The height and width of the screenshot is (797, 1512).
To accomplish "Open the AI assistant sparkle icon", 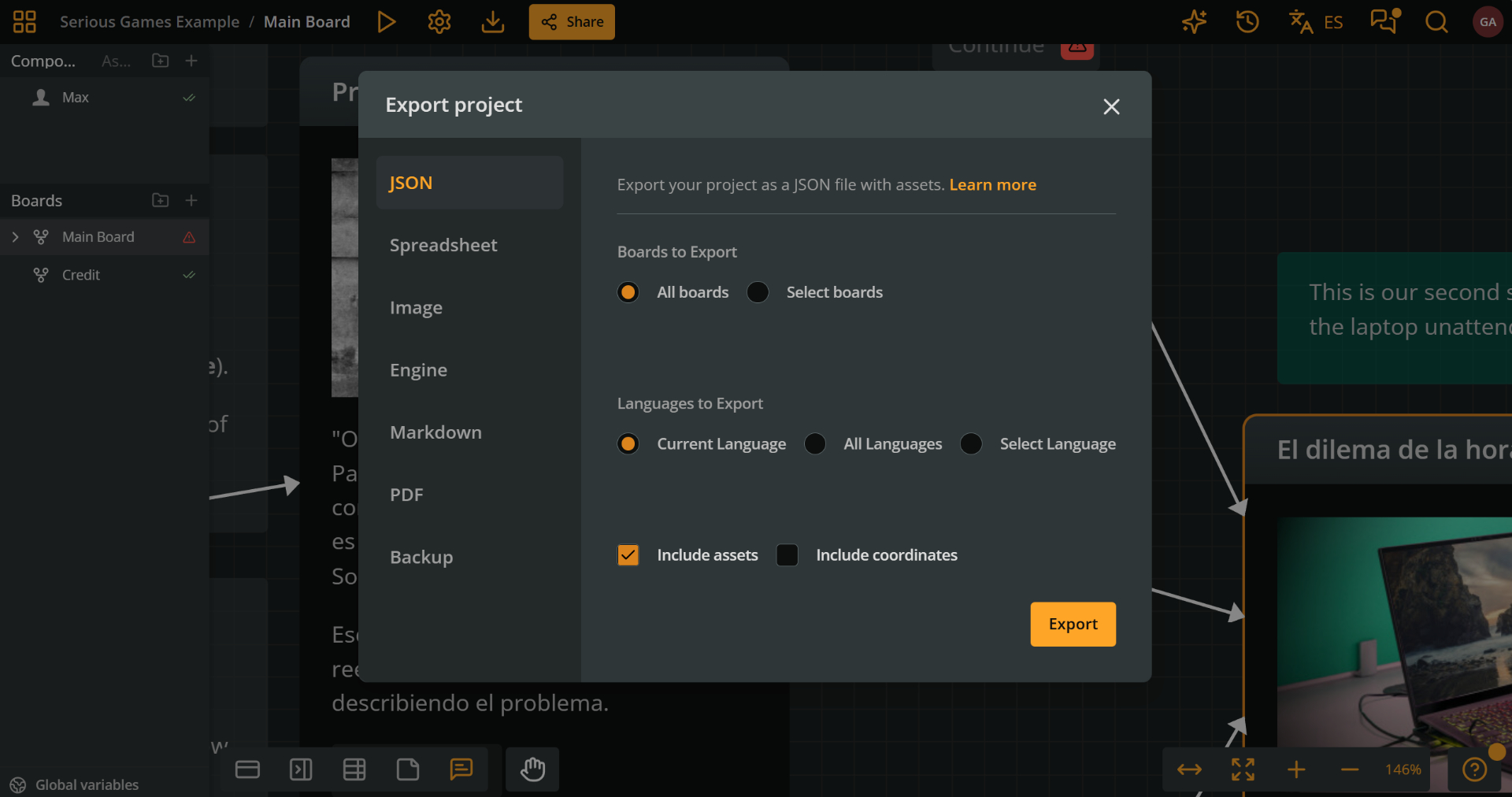I will click(1193, 21).
